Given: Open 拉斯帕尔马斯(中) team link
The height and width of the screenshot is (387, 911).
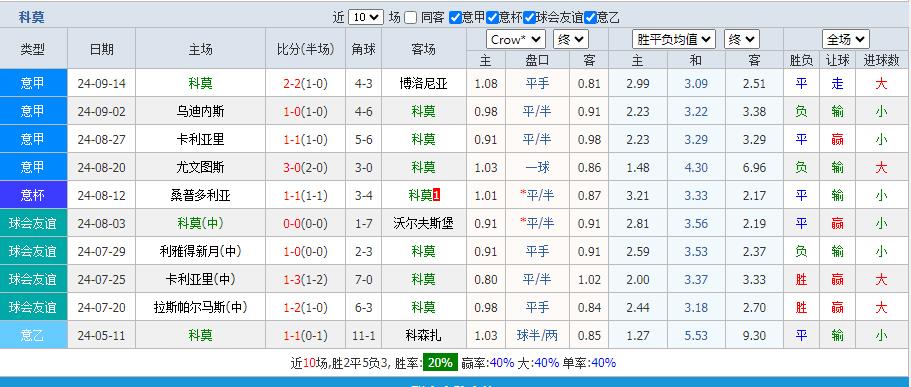Looking at the screenshot, I should (x=200, y=307).
